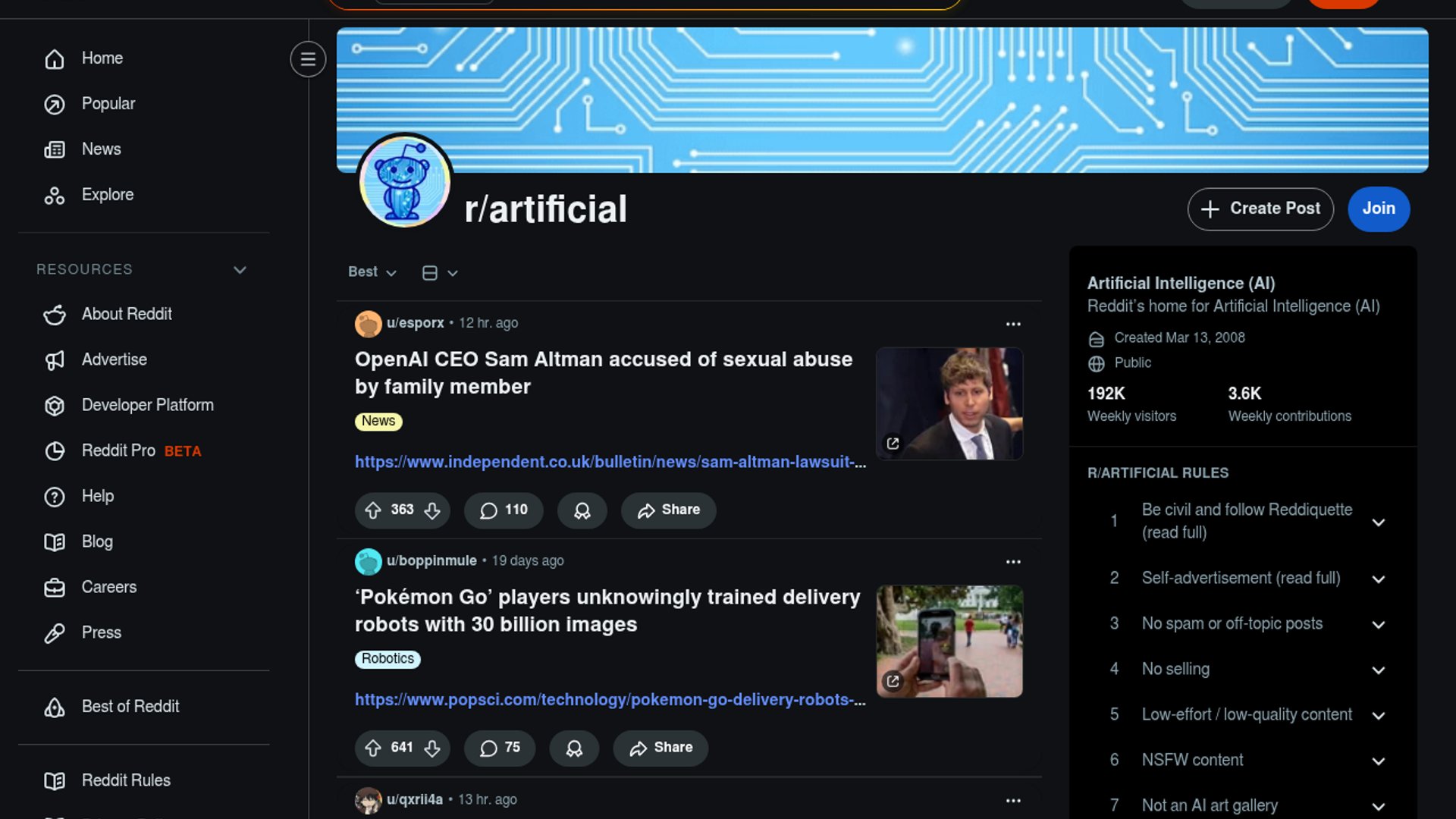Open more options for u/esporx's post
This screenshot has height=819, width=1456.
pos(1013,324)
